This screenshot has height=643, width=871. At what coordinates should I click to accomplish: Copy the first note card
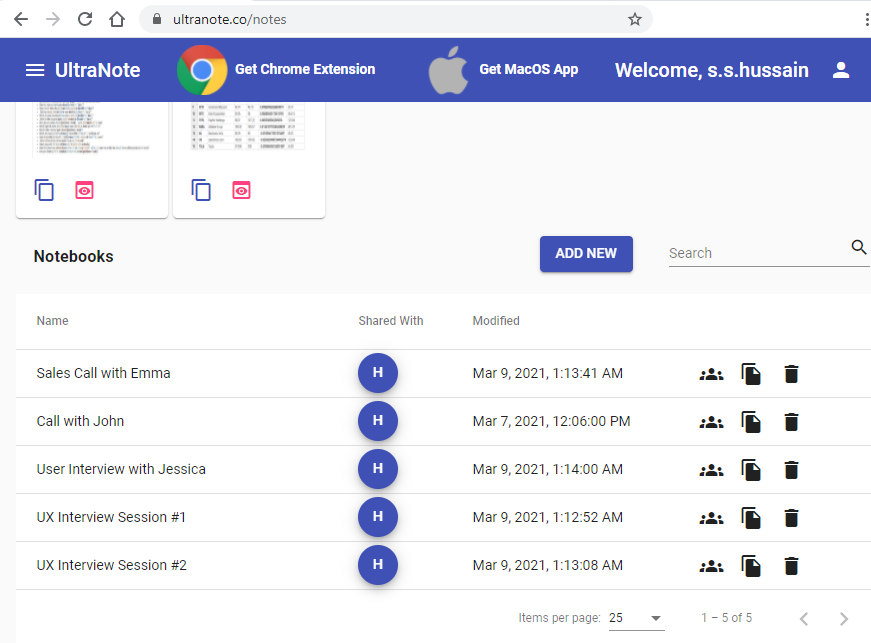[44, 190]
